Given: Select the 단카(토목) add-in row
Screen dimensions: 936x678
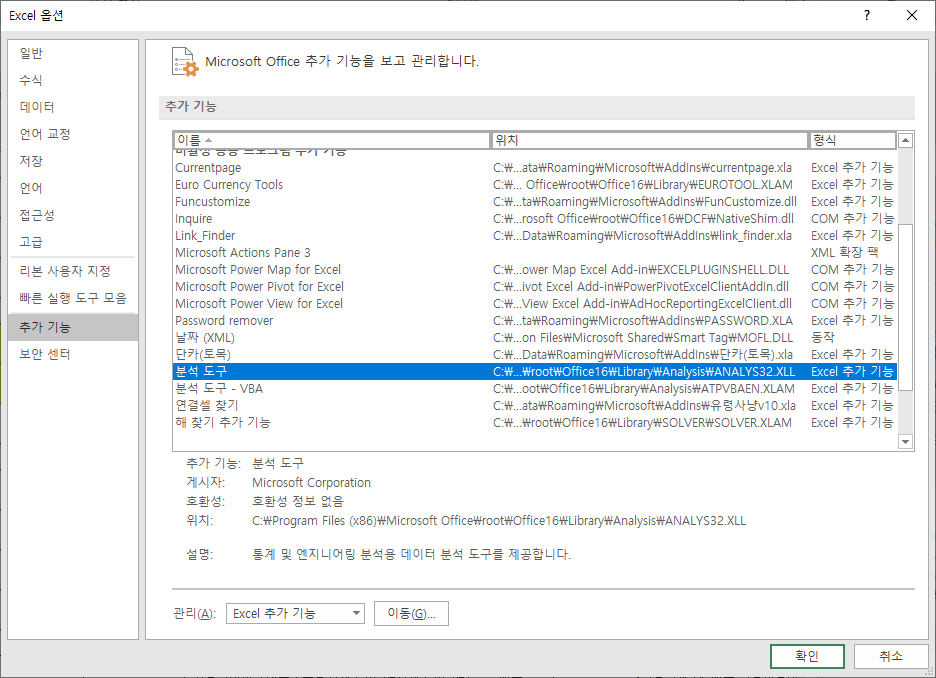Looking at the screenshot, I should coord(534,355).
